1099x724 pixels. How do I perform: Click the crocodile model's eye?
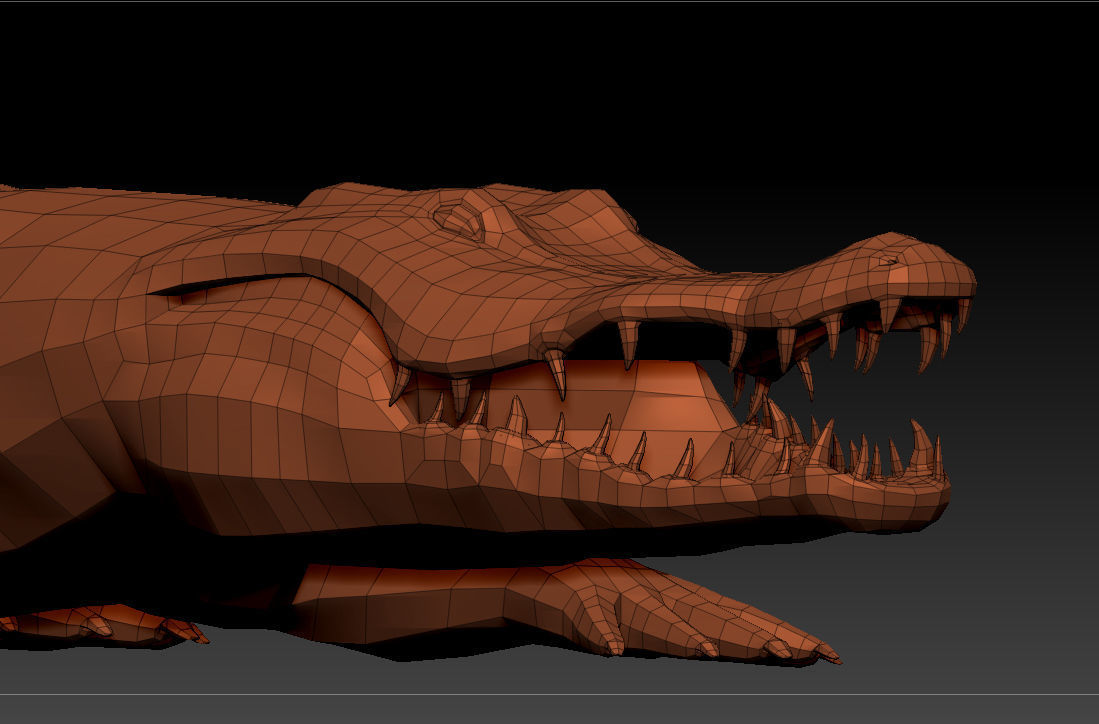click(x=460, y=219)
